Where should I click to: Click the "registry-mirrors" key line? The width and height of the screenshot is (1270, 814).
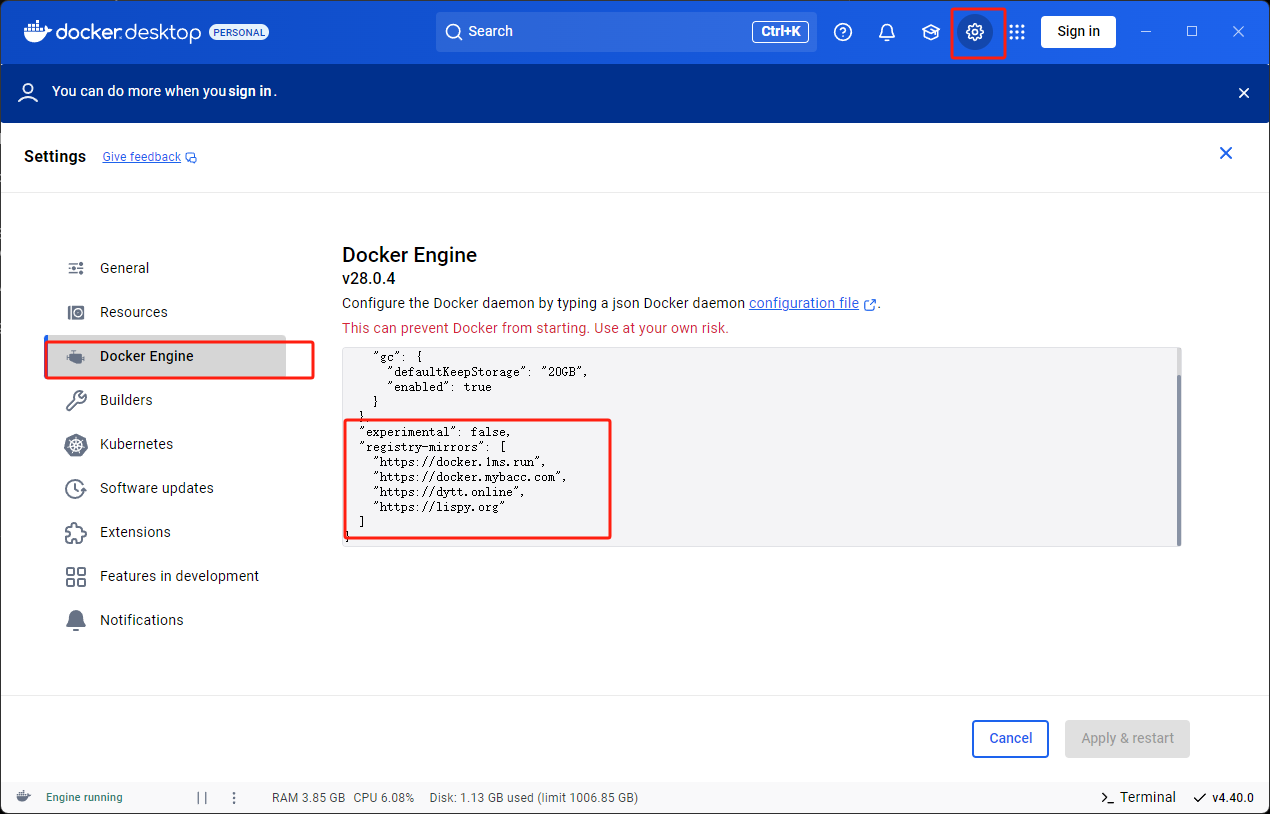[432, 447]
